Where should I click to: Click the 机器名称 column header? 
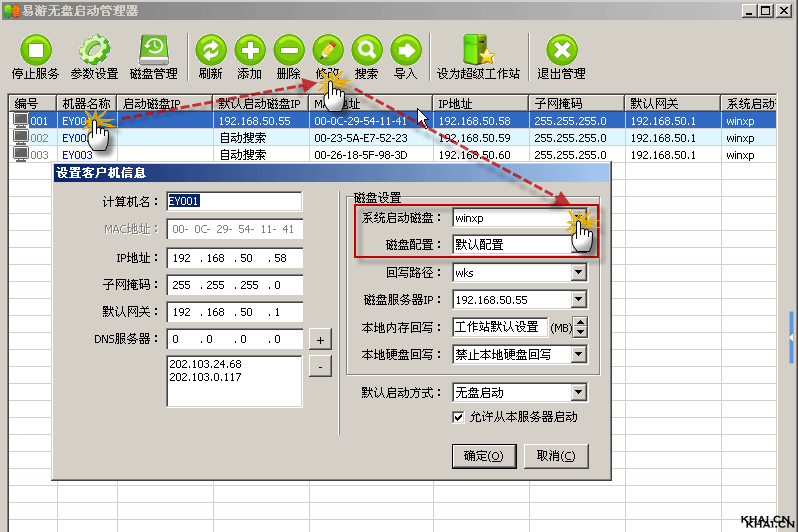[x=86, y=103]
